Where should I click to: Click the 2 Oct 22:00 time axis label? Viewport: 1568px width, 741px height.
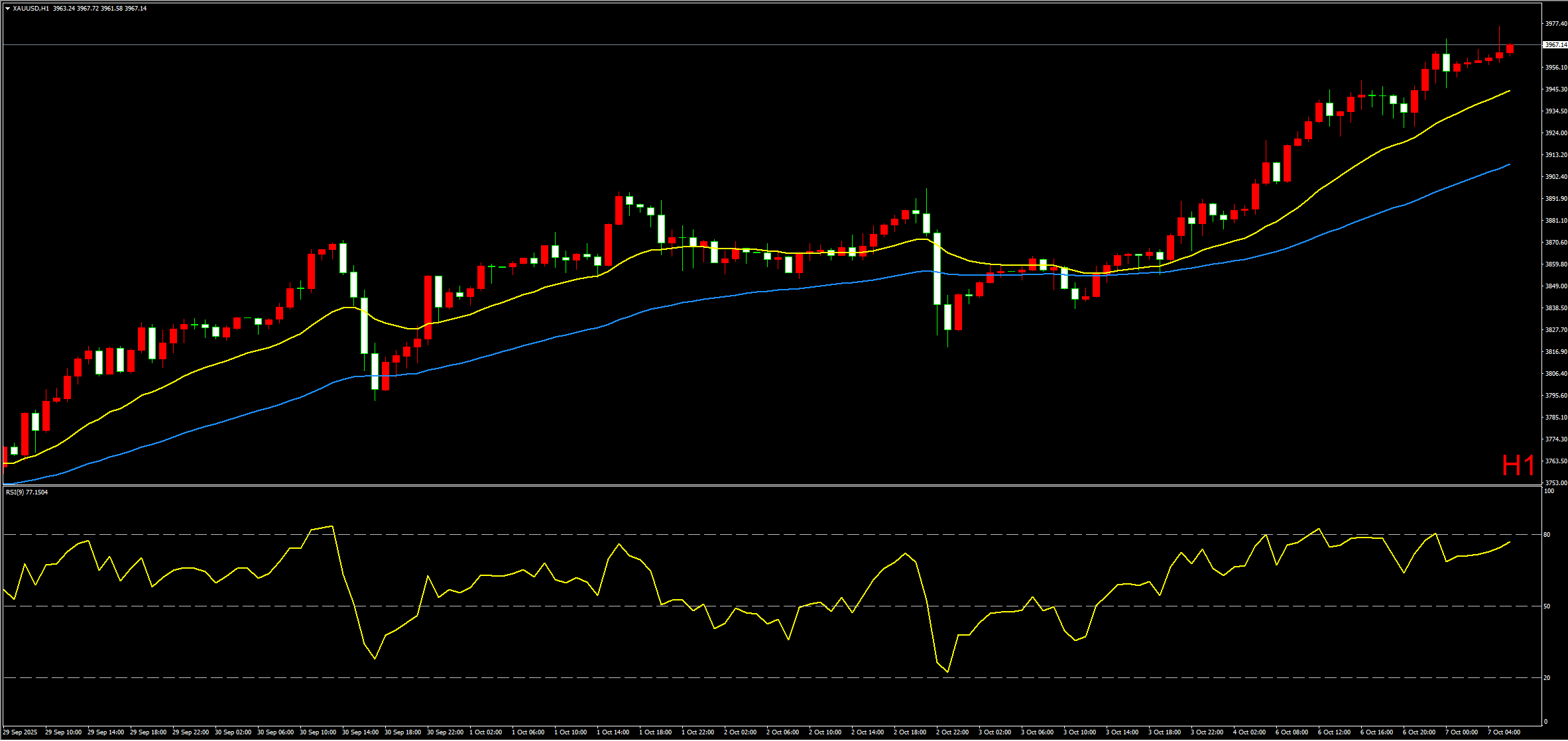click(x=952, y=732)
